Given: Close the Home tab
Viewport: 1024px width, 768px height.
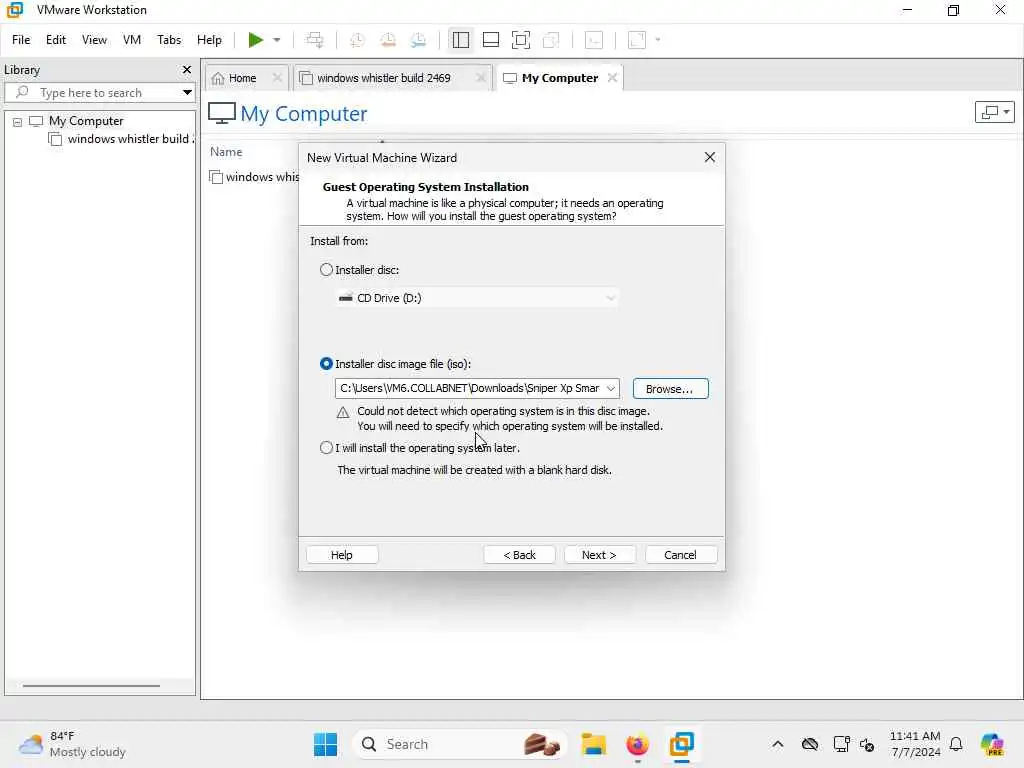Looking at the screenshot, I should tap(277, 78).
